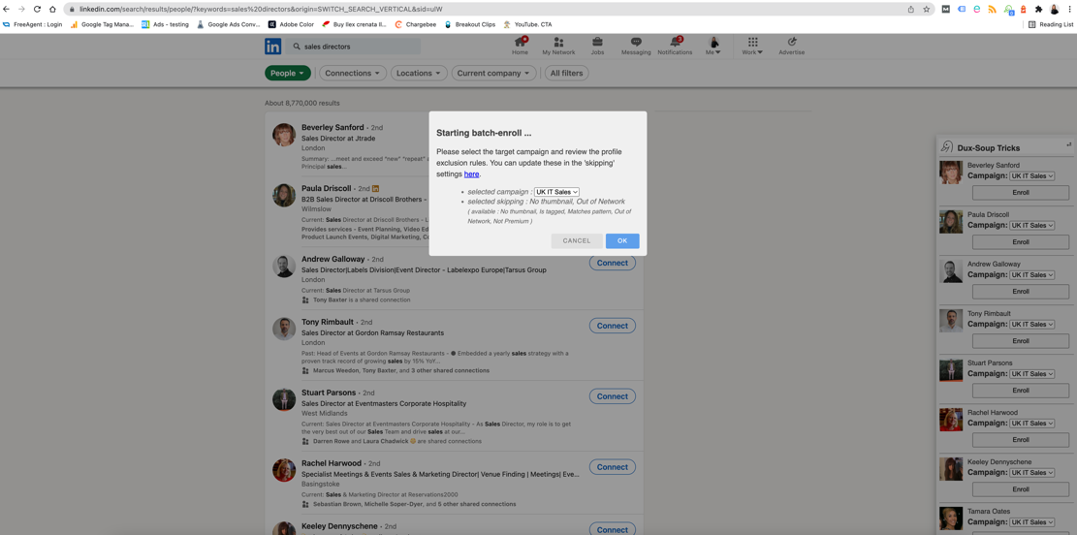Open LinkedIn Messaging
The width and height of the screenshot is (1078, 536).
636,46
